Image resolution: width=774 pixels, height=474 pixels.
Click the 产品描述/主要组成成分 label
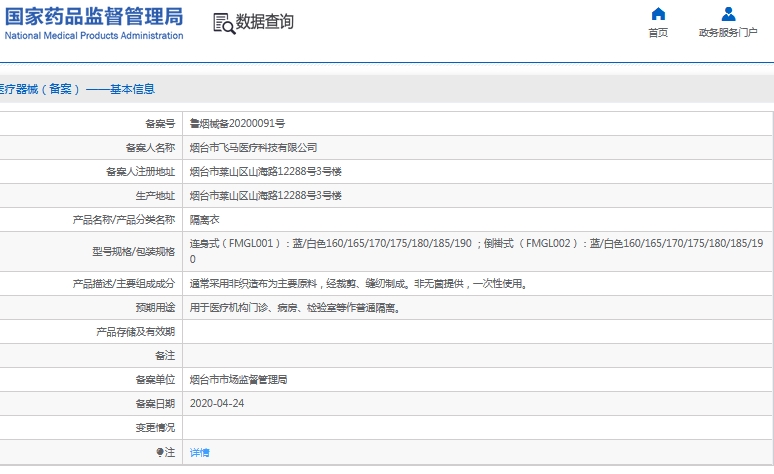(123, 283)
